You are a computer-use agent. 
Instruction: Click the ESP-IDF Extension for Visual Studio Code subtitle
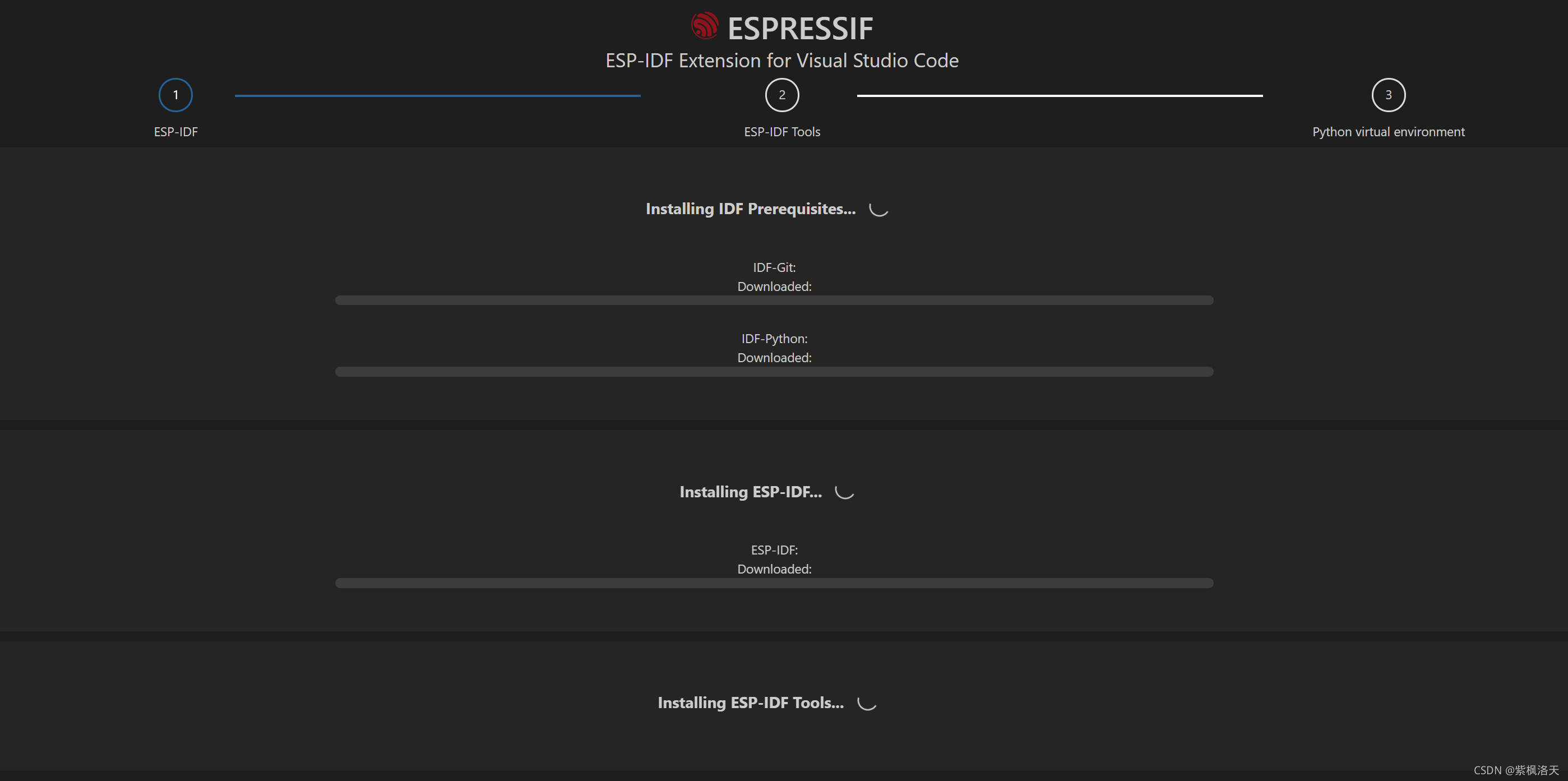pyautogui.click(x=781, y=60)
